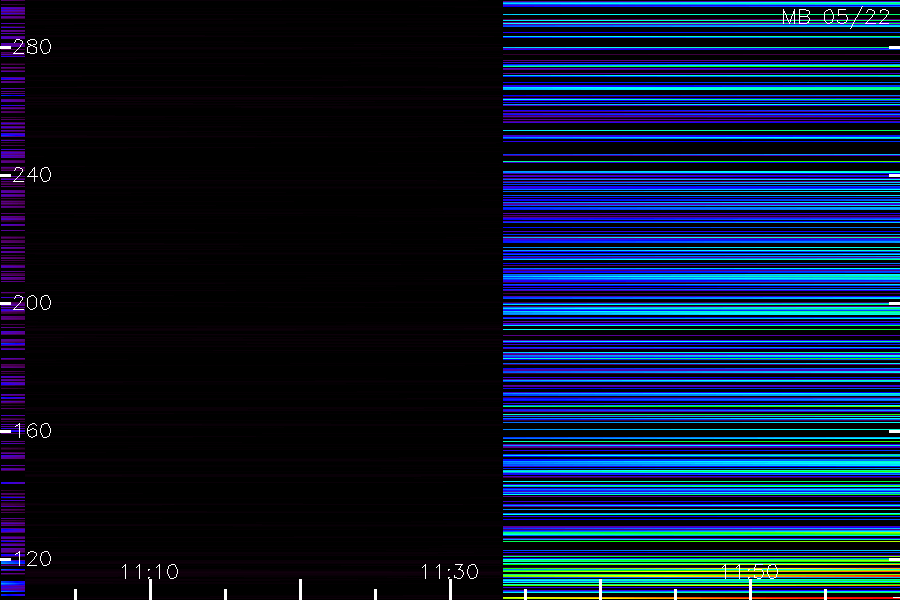Click the 120 frequency axis label

[32, 559]
